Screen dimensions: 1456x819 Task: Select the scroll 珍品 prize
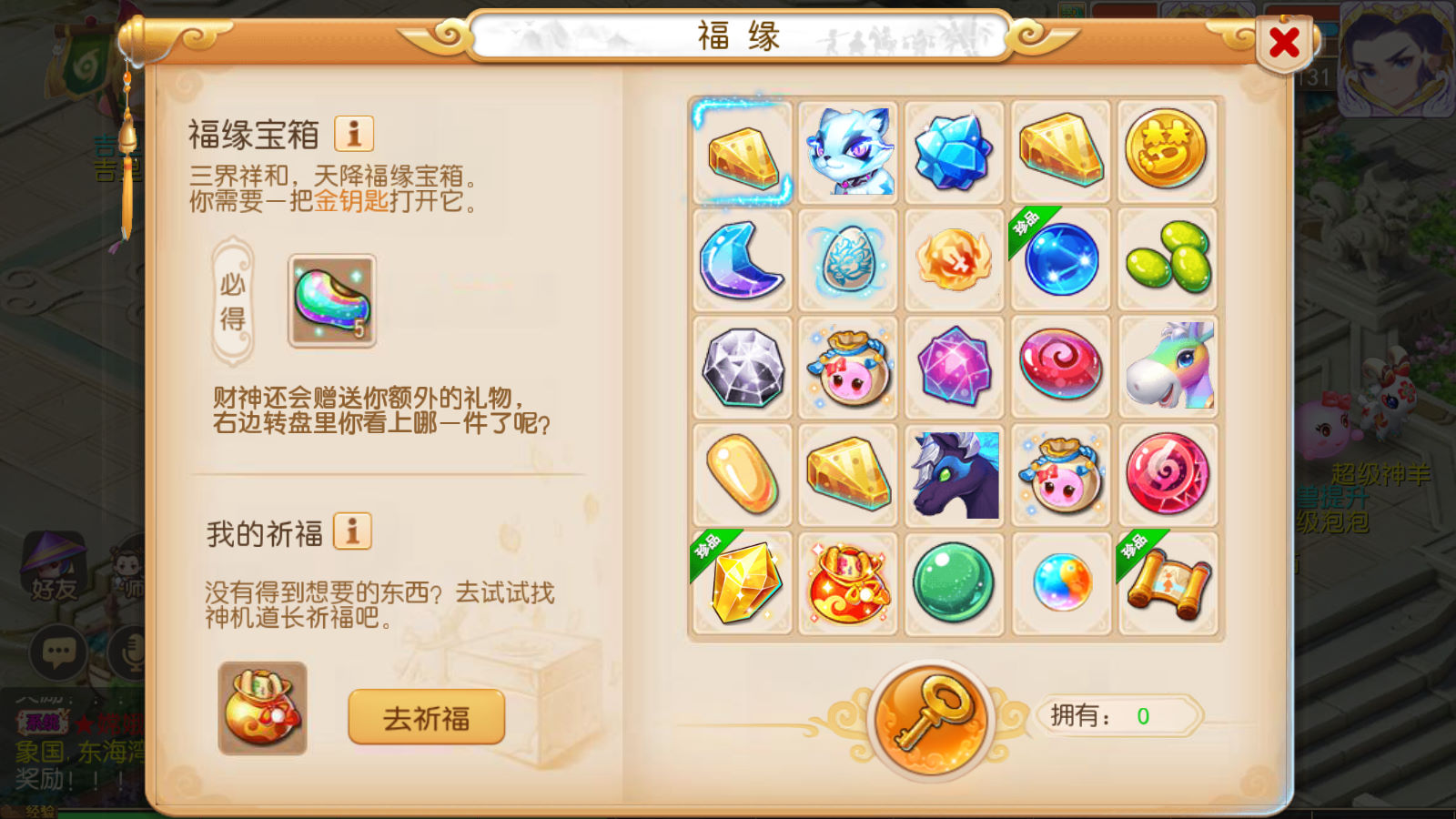pyautogui.click(x=1168, y=583)
